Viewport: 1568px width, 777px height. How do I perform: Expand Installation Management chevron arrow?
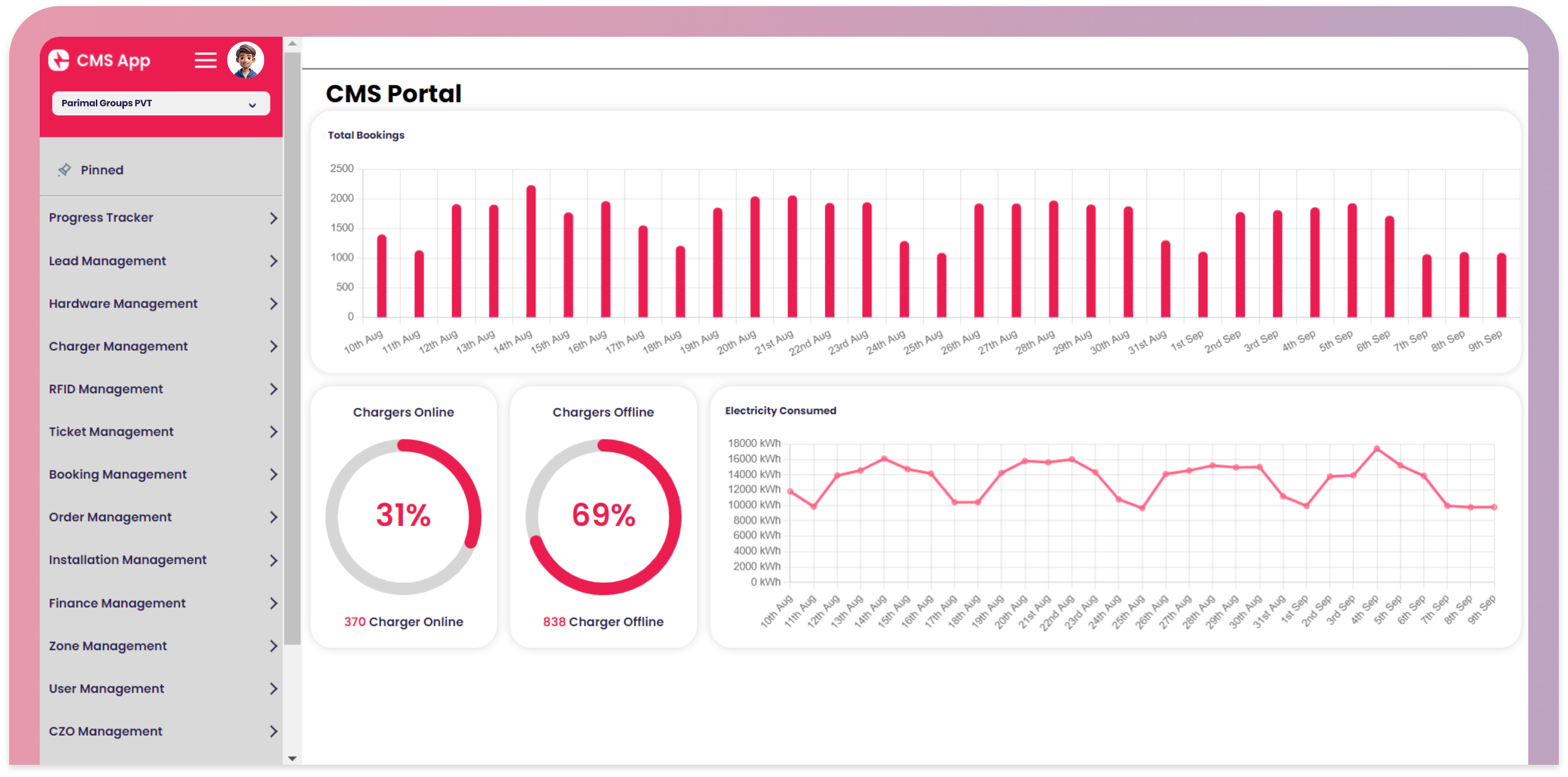click(273, 560)
